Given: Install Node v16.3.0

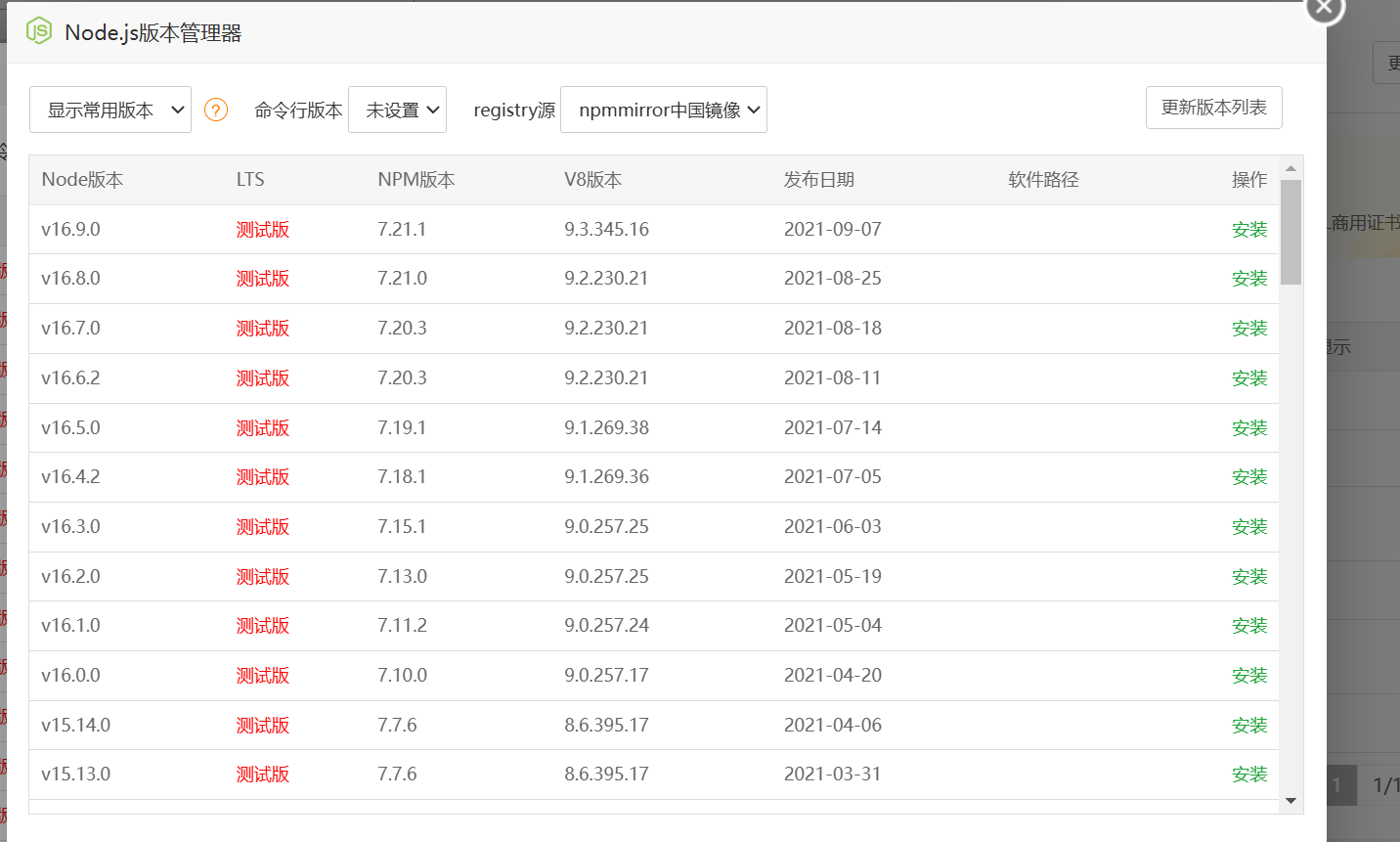Looking at the screenshot, I should (x=1249, y=527).
